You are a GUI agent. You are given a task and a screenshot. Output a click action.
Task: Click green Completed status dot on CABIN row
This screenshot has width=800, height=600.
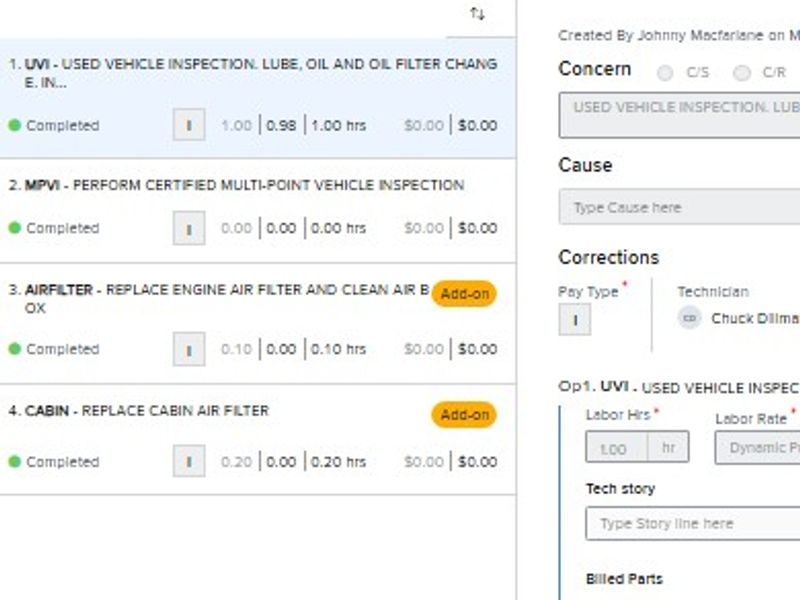point(14,462)
